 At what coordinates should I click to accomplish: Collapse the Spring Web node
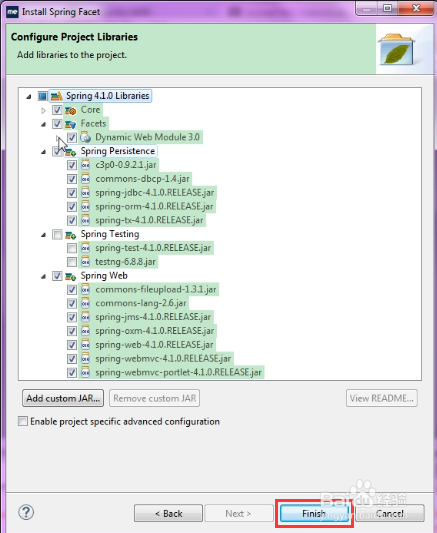point(43,277)
